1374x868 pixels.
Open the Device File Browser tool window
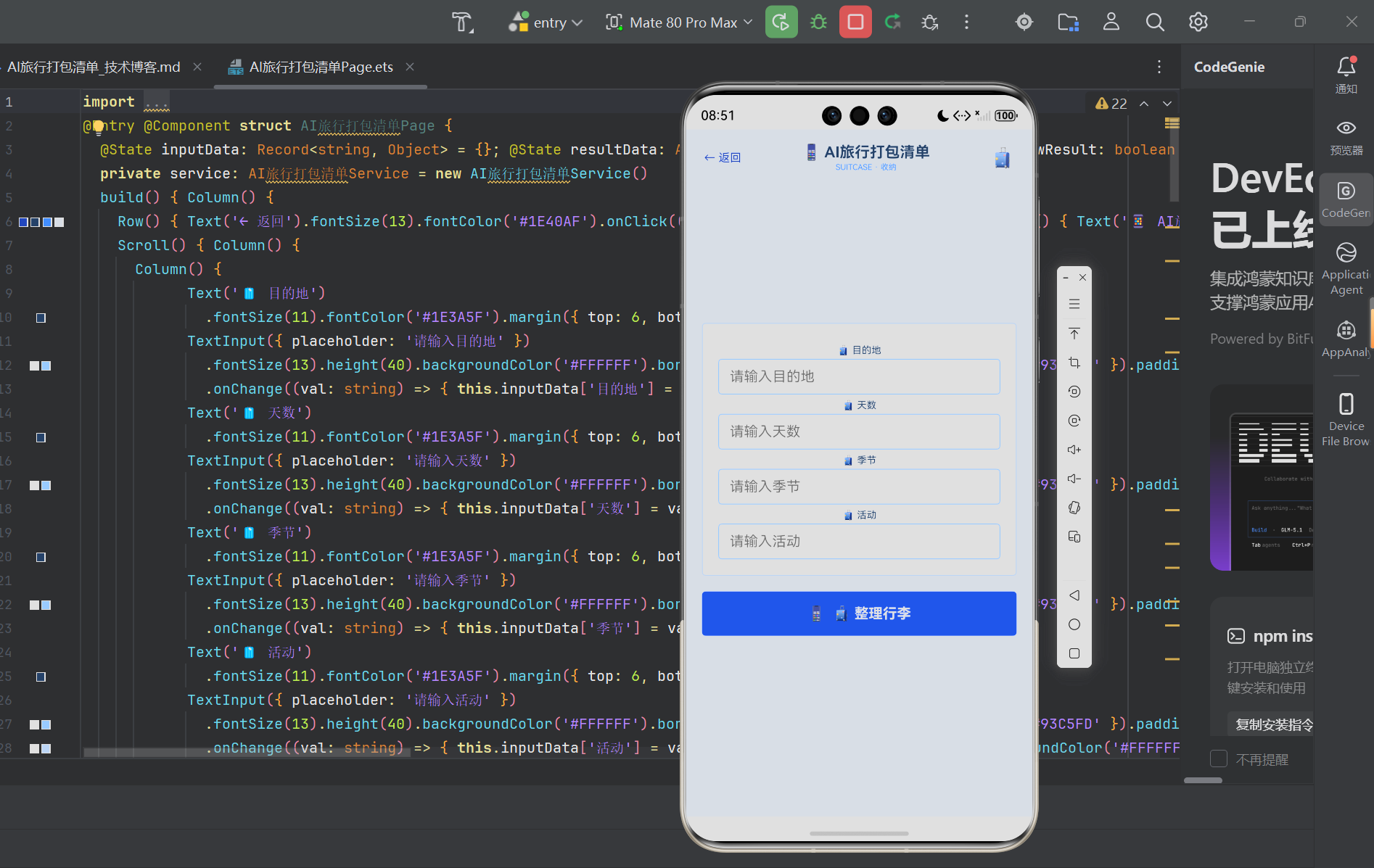(1346, 419)
